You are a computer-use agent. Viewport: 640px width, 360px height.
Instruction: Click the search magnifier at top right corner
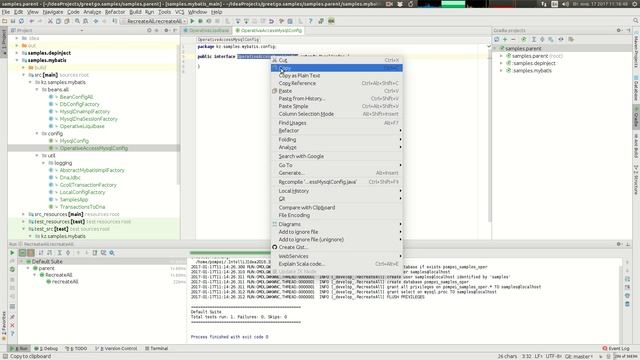point(636,21)
